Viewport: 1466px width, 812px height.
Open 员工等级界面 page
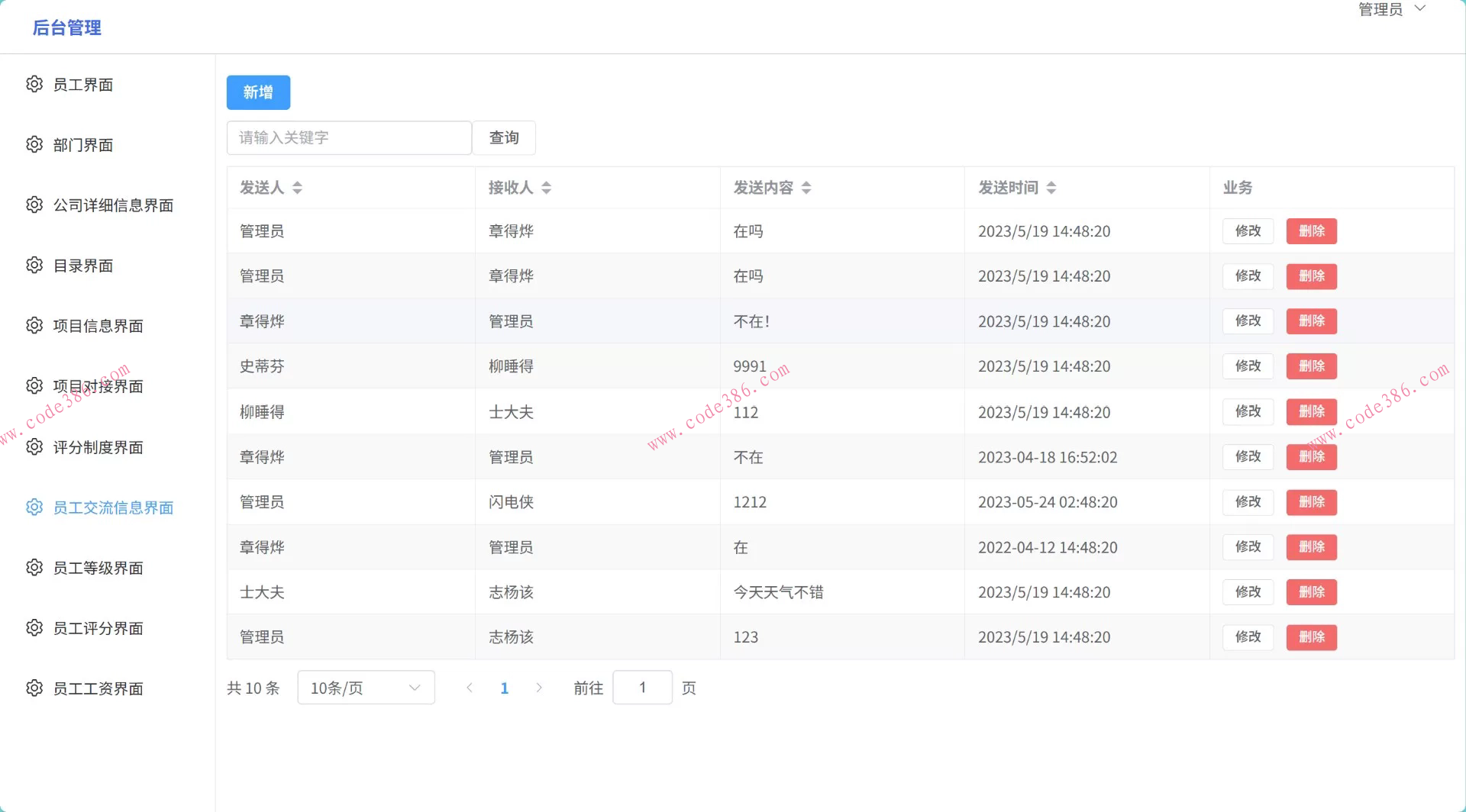click(x=108, y=567)
